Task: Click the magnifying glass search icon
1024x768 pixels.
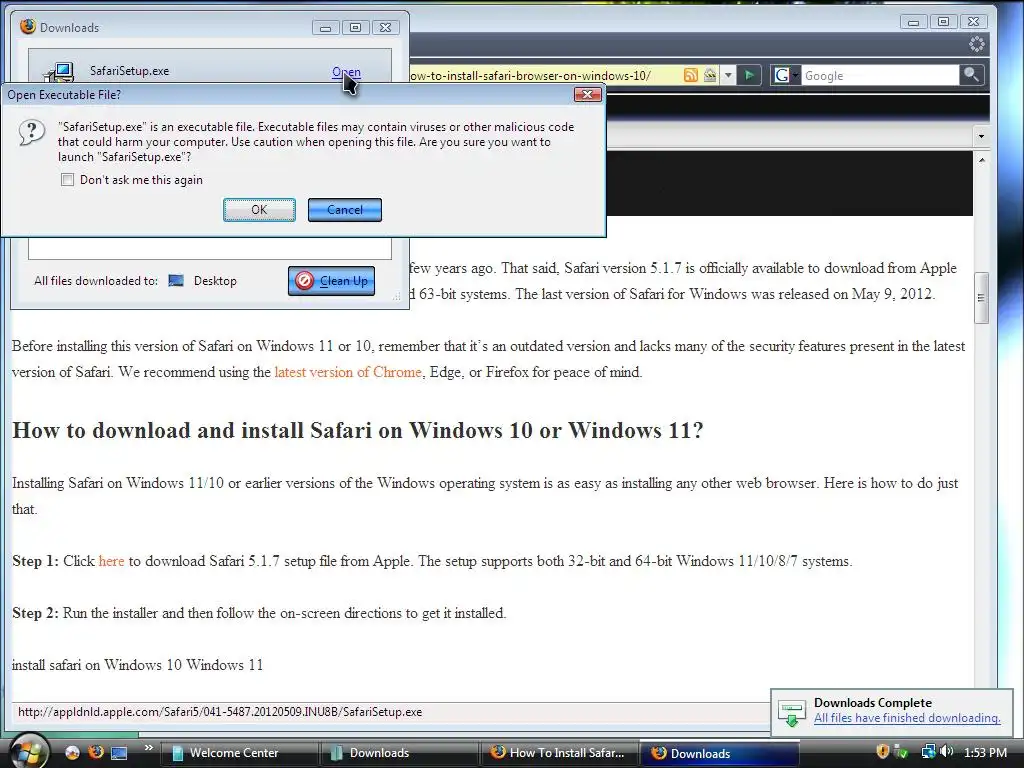Action: coord(971,74)
